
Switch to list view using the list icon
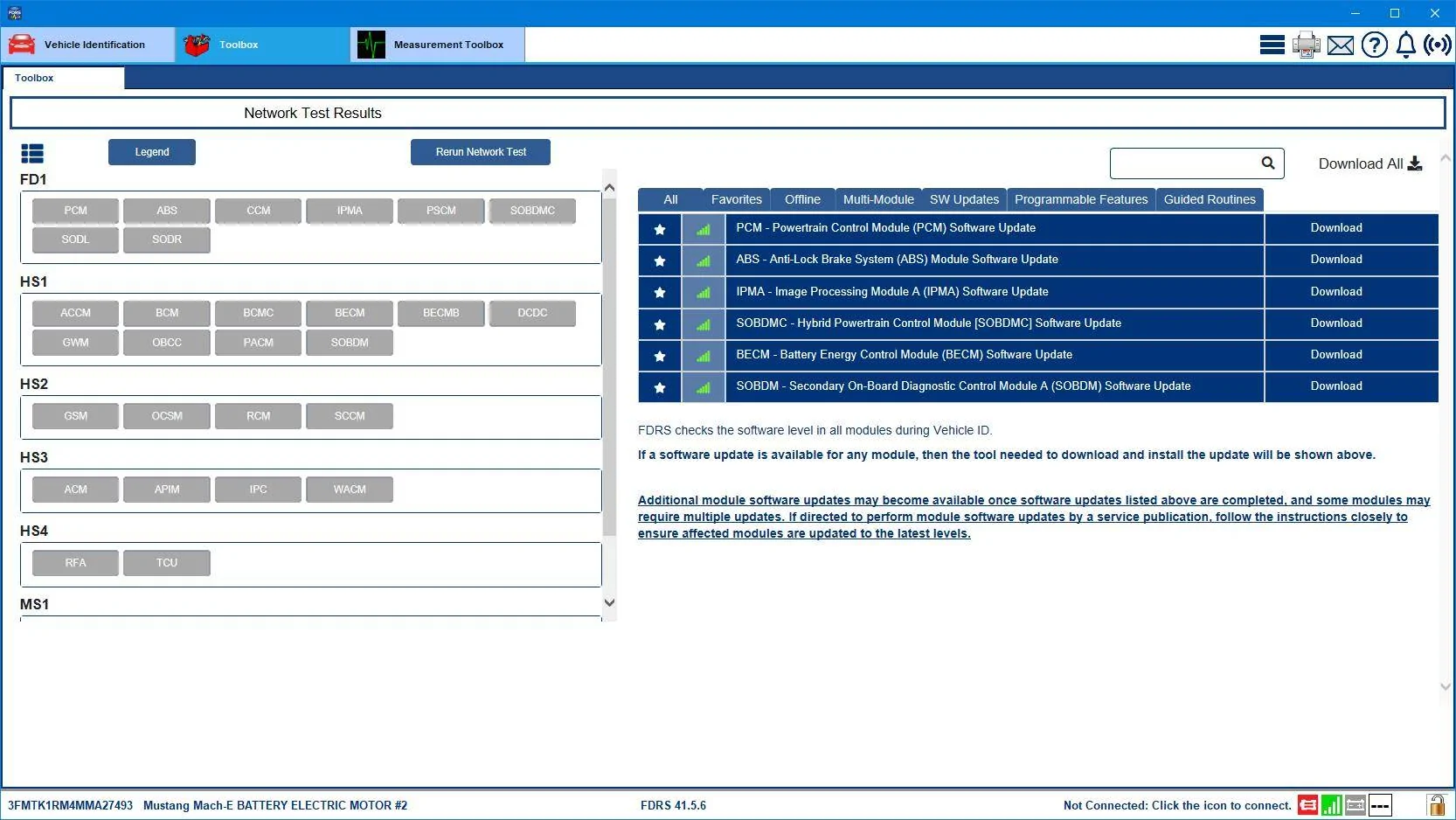32,154
